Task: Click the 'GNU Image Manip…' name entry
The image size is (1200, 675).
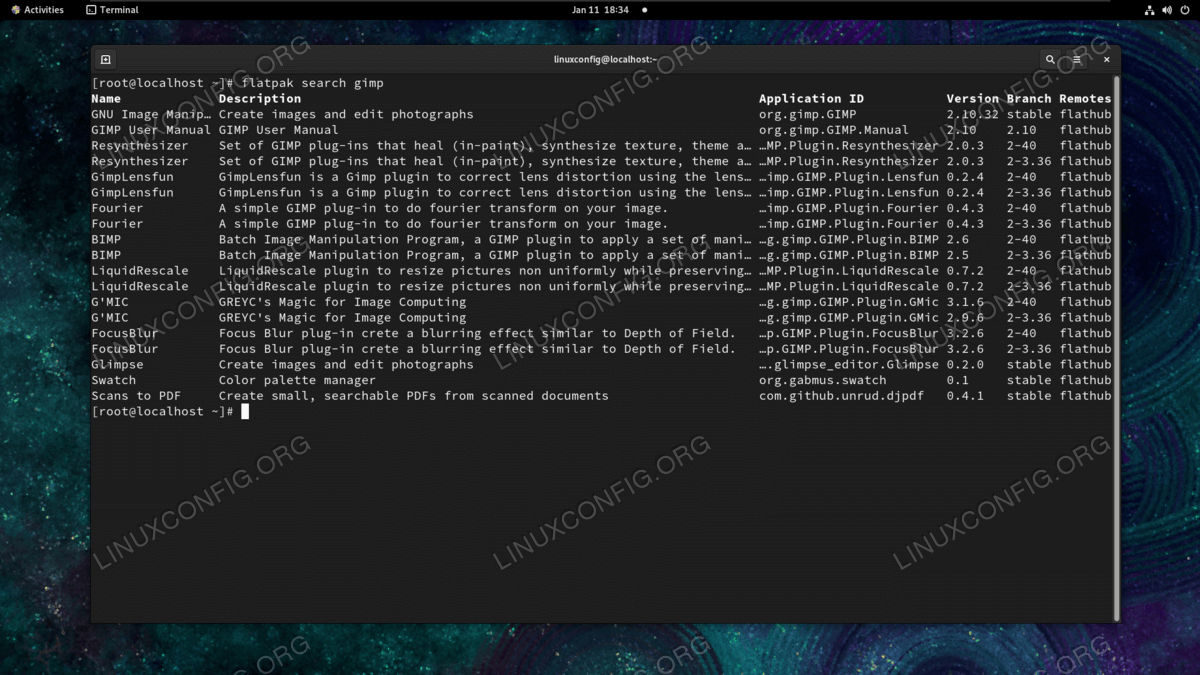Action: [151, 114]
